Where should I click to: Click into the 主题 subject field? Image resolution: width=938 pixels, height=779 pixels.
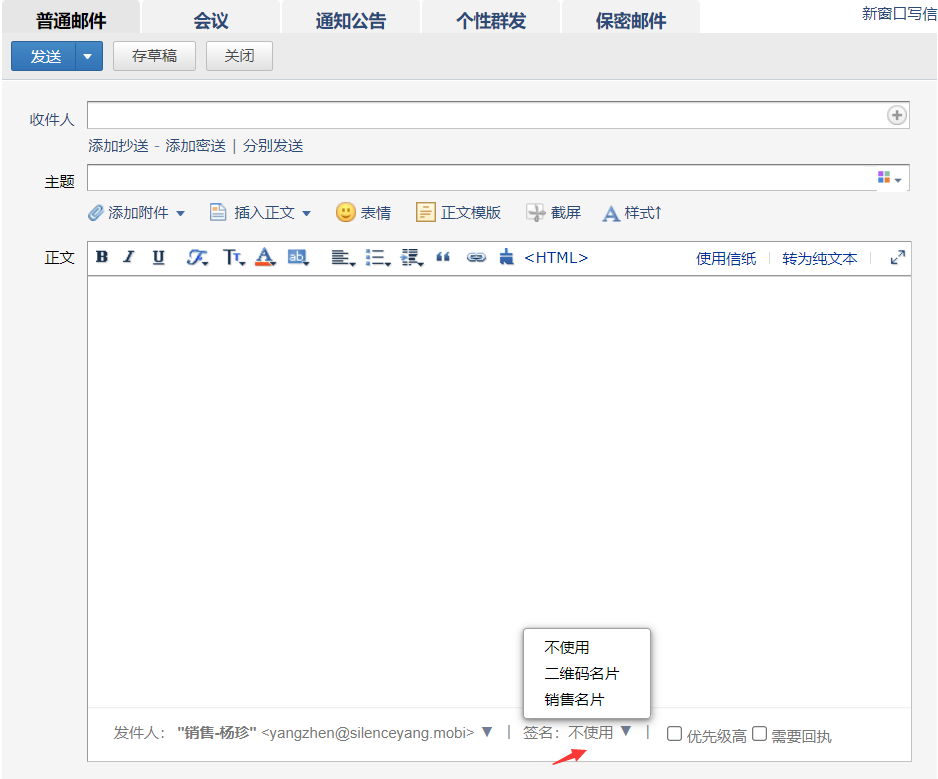coord(482,178)
